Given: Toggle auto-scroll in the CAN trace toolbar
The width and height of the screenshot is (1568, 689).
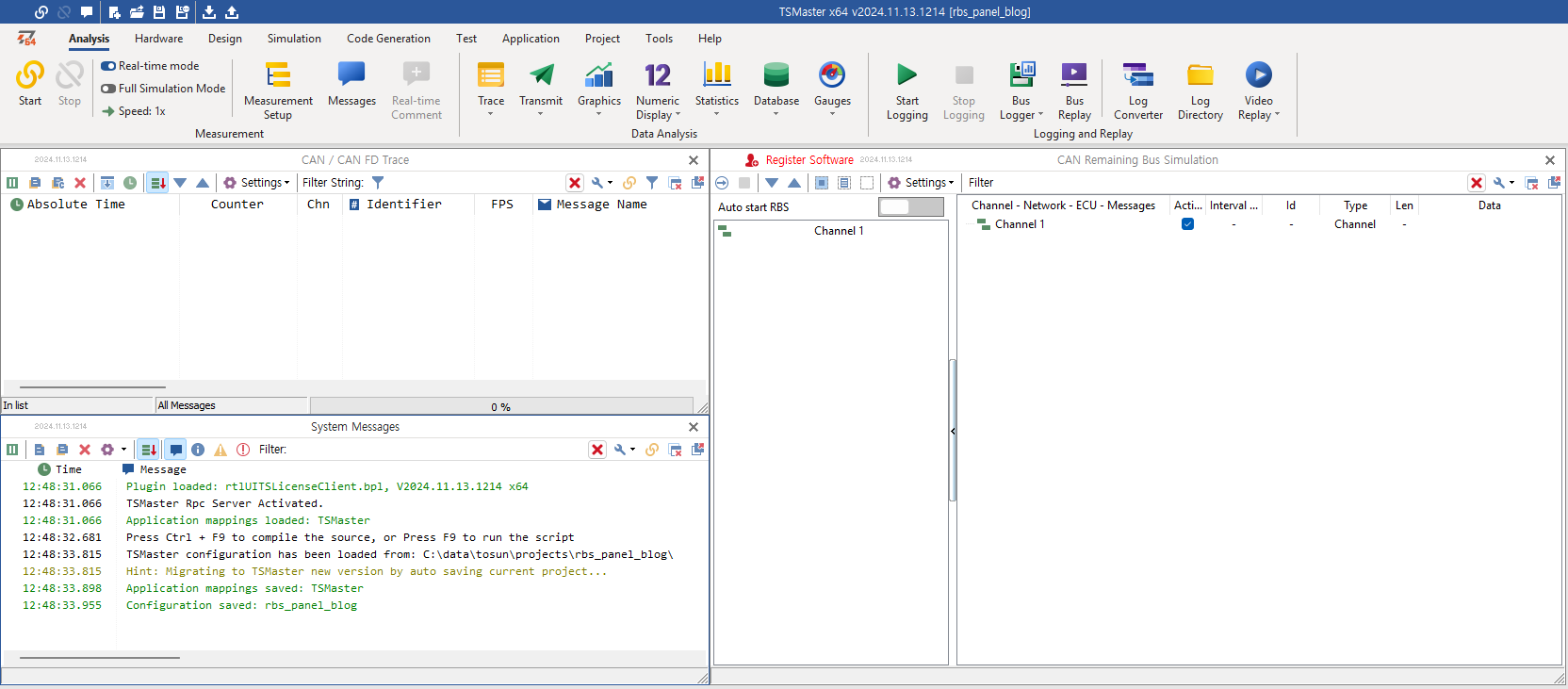Looking at the screenshot, I should (157, 183).
